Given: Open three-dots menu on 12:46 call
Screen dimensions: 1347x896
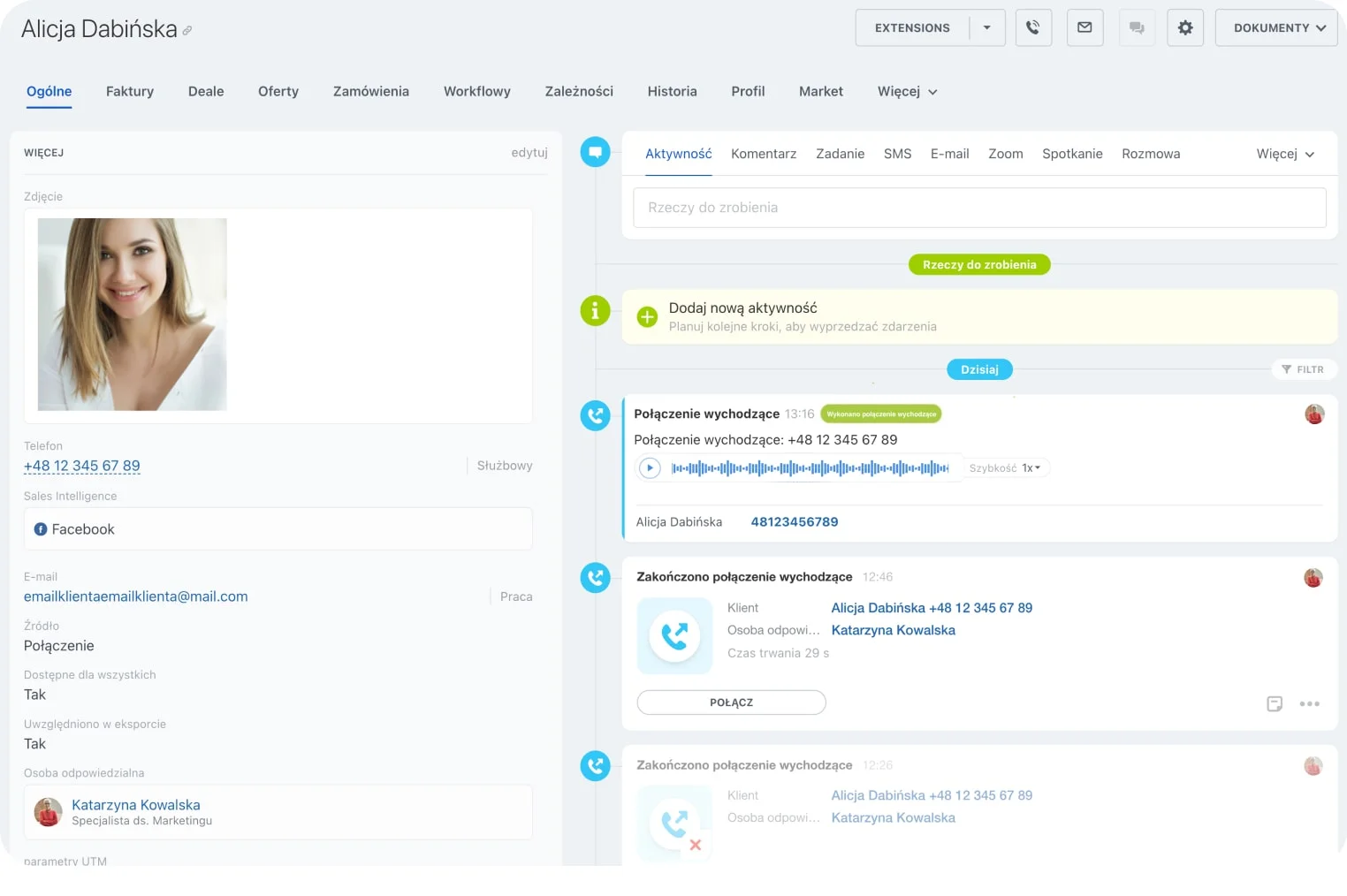Looking at the screenshot, I should click(x=1309, y=703).
